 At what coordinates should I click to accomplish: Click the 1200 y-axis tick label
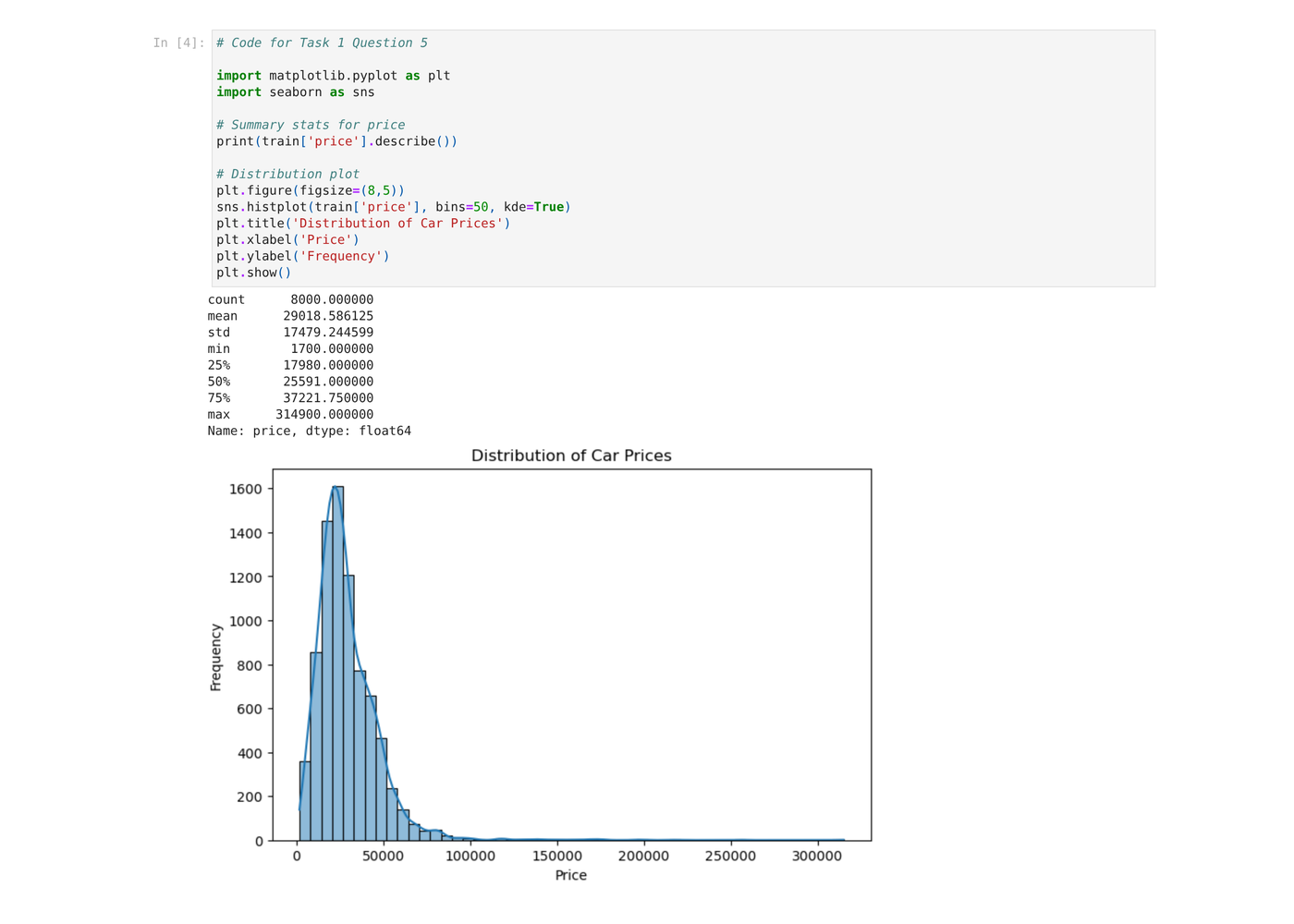click(246, 577)
